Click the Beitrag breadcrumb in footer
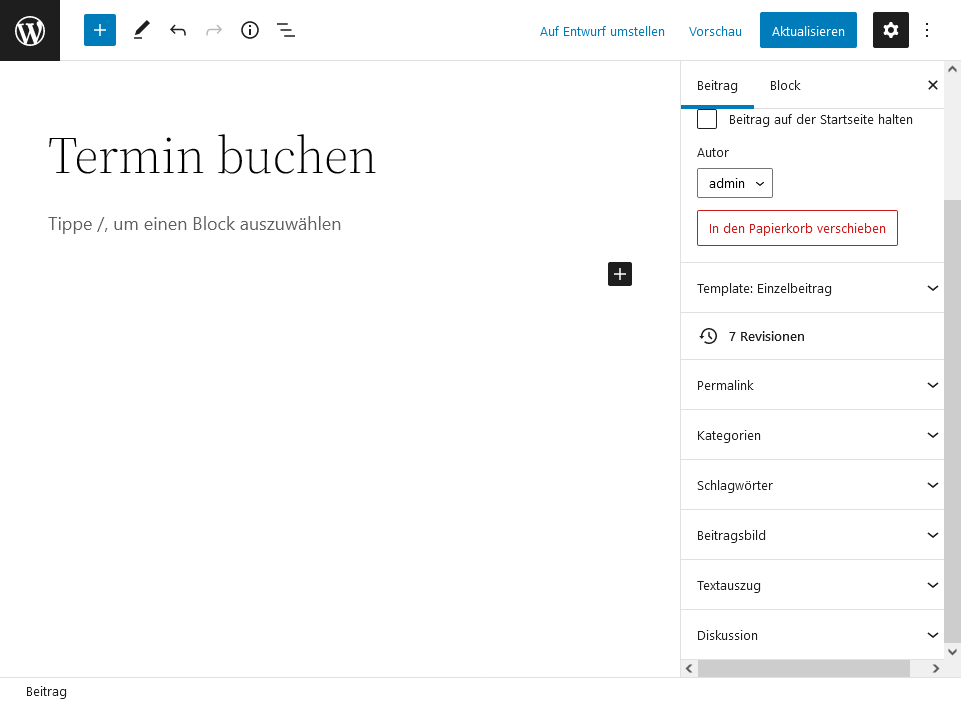Image resolution: width=961 pixels, height=702 pixels. click(x=46, y=691)
